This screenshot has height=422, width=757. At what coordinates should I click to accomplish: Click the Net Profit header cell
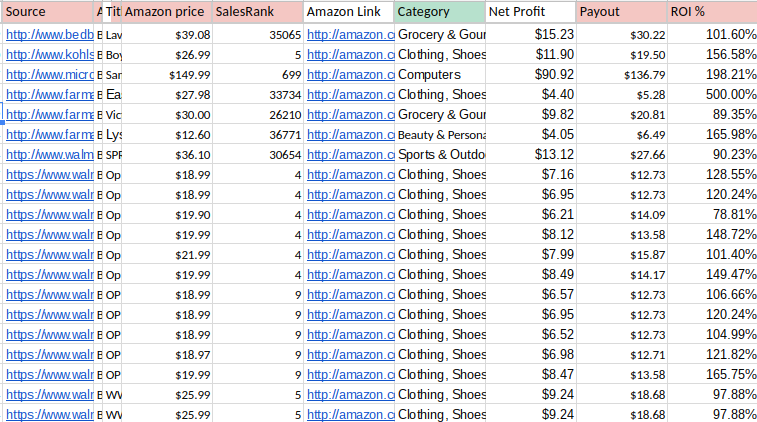[531, 12]
